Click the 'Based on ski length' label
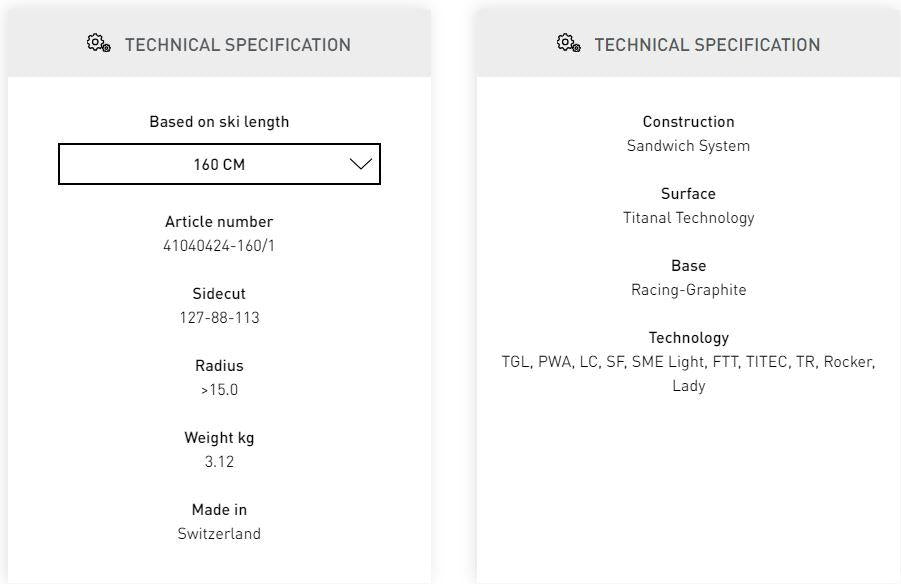The height and width of the screenshot is (584, 901). (219, 122)
